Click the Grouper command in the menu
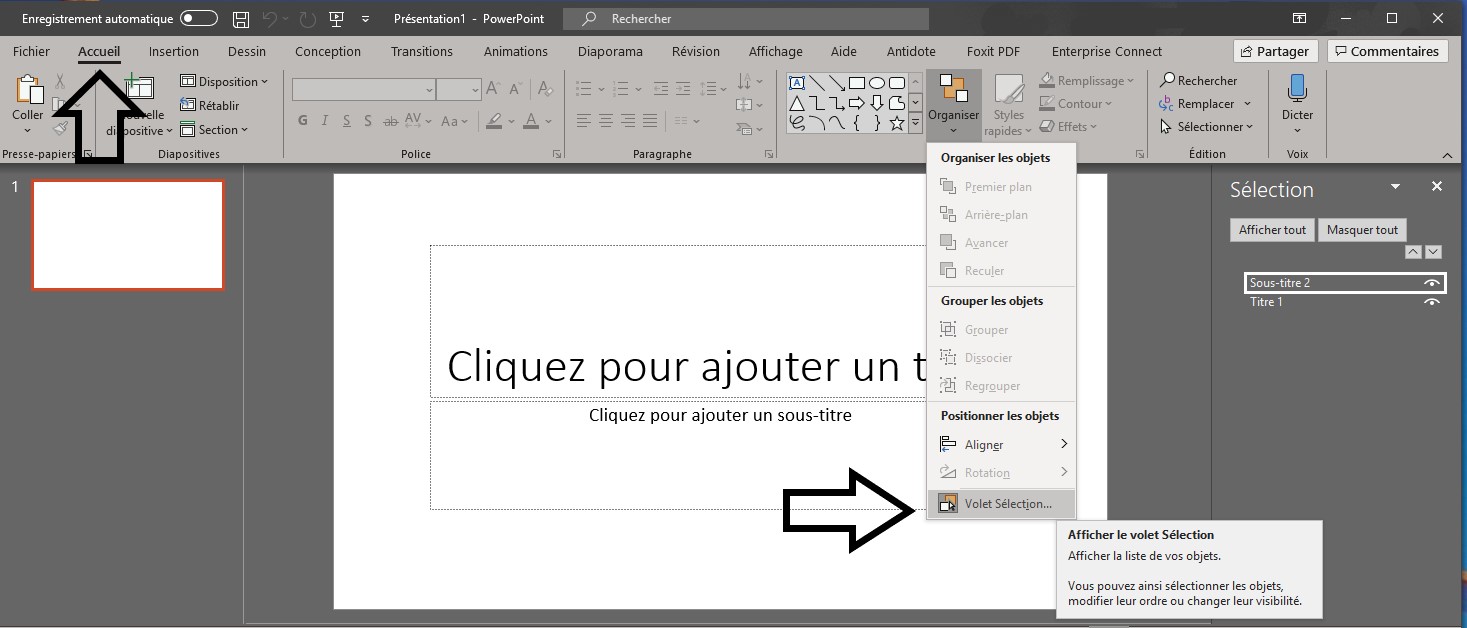The width and height of the screenshot is (1467, 628). [x=987, y=329]
